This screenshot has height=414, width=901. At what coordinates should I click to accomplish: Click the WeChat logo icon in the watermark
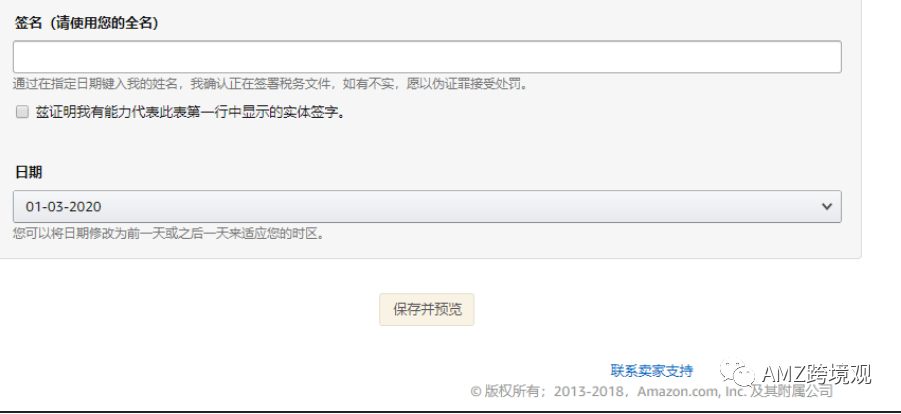point(737,373)
